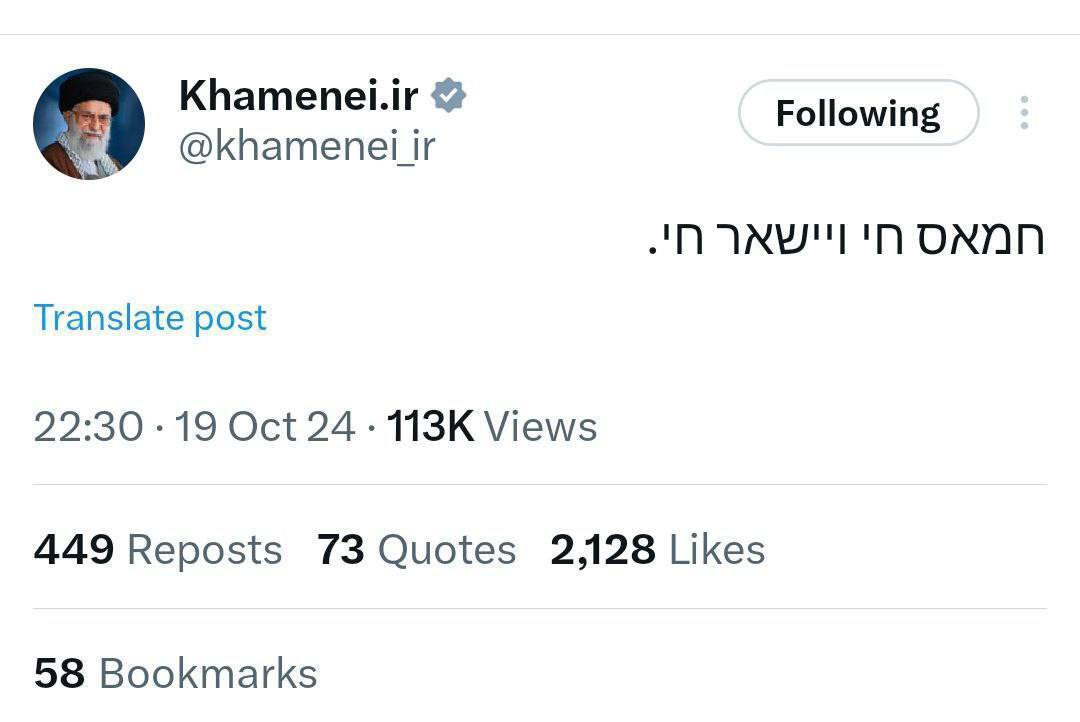1080x722 pixels.
Task: Click the blue verified checkmark badge
Action: click(x=449, y=96)
